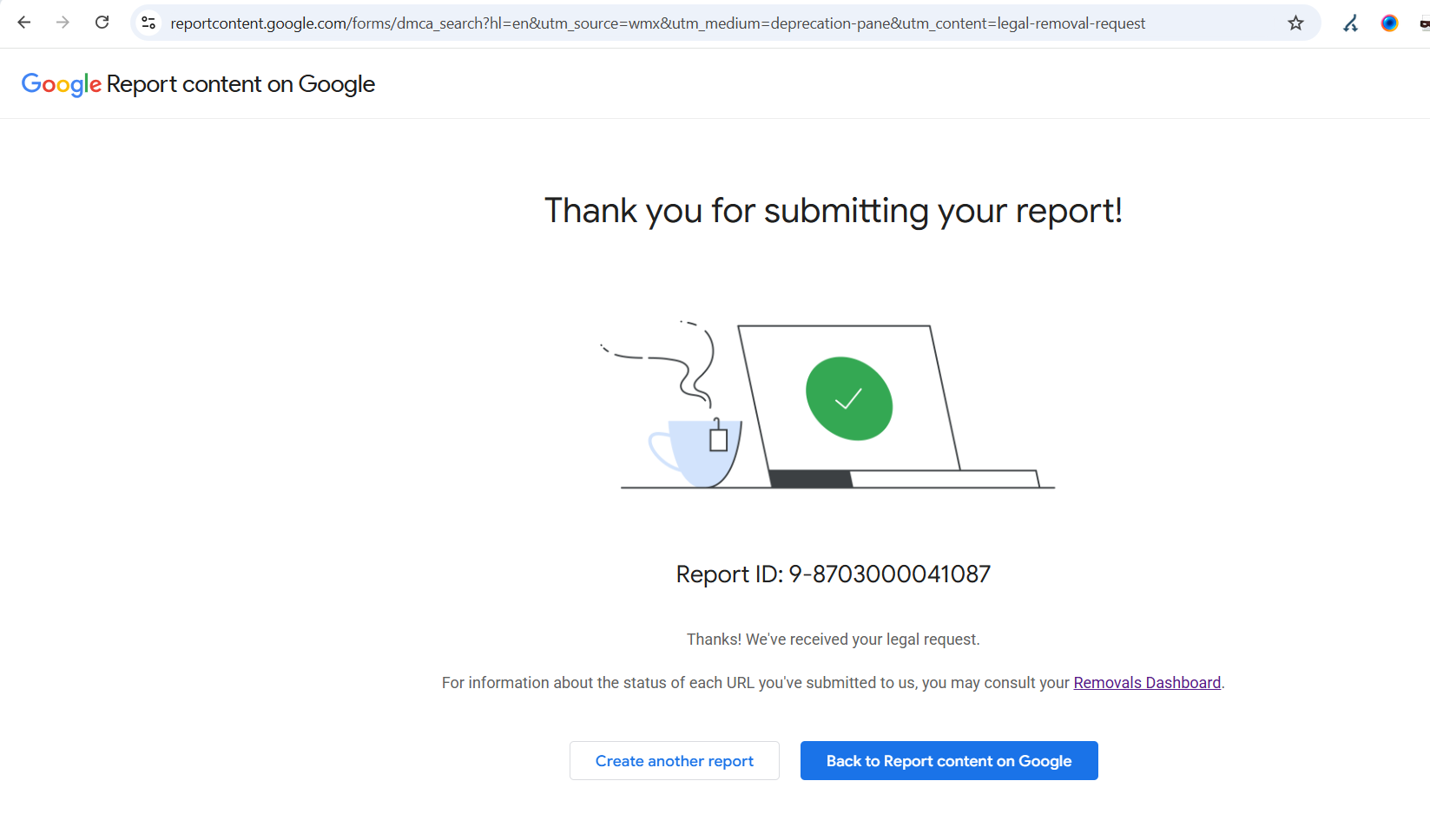Bookmark this page with the star icon
Screen dimensions: 1430x840
[1295, 23]
